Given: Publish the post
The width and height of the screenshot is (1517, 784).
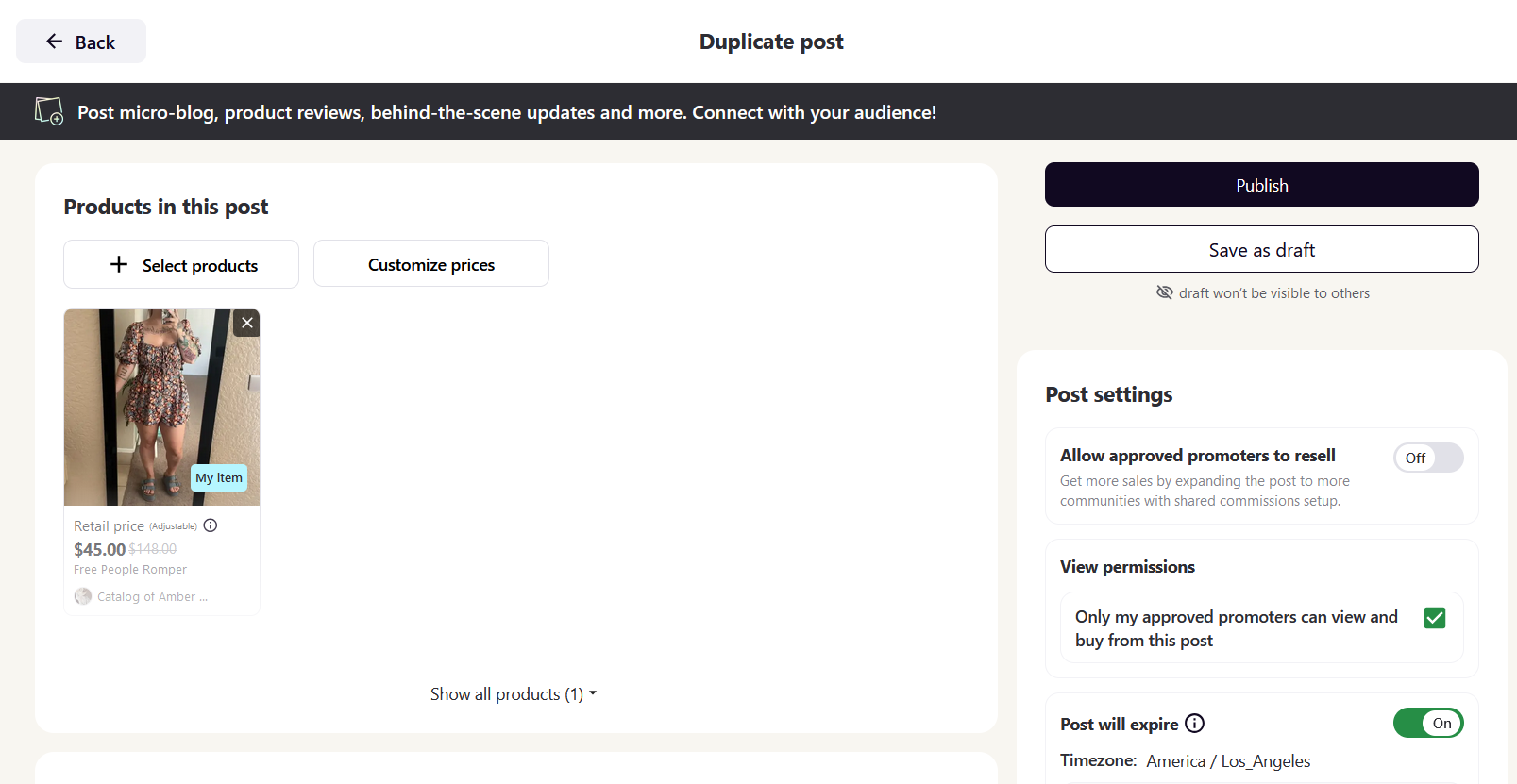Looking at the screenshot, I should point(1262,185).
